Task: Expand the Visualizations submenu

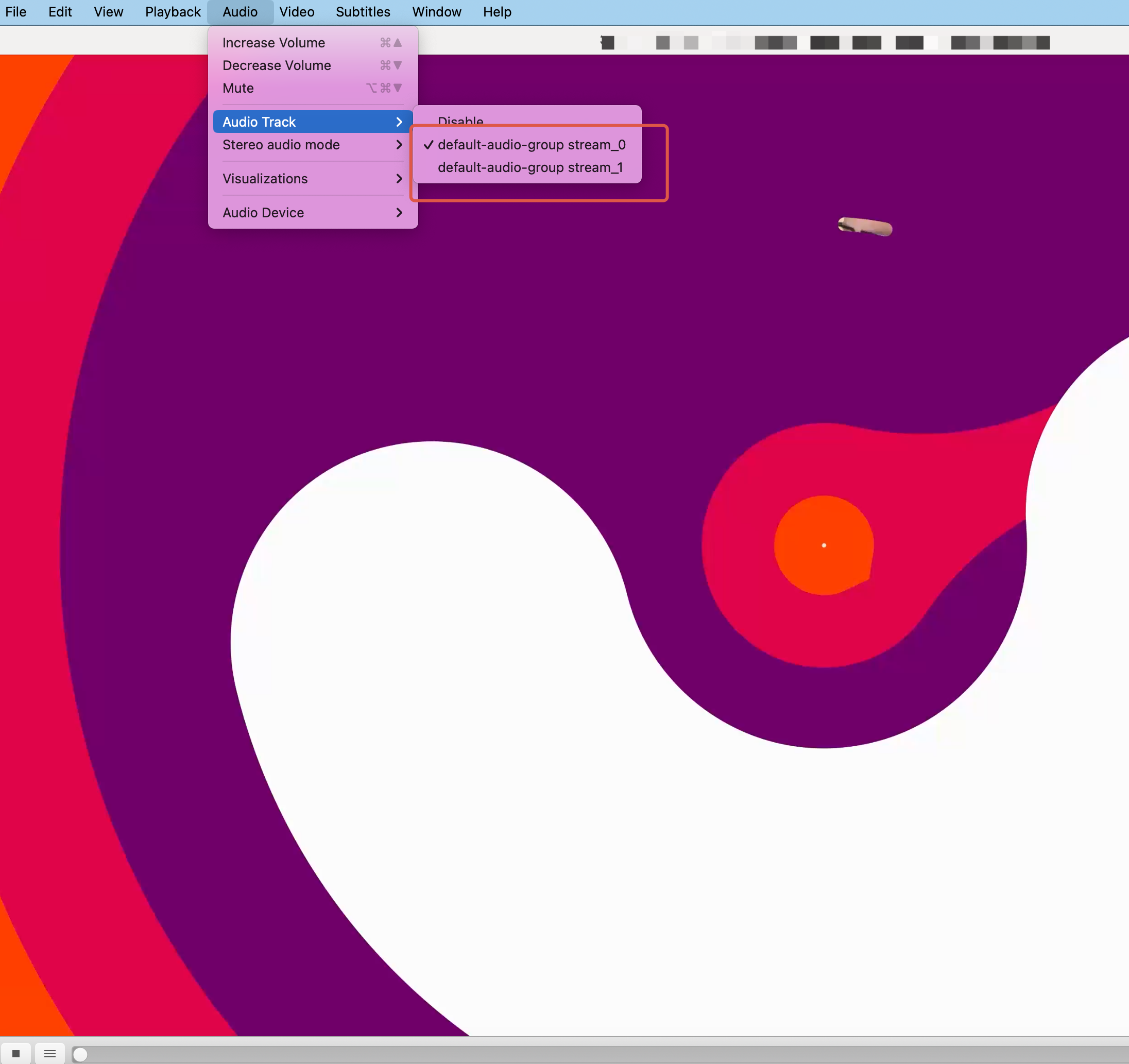Action: coord(265,178)
